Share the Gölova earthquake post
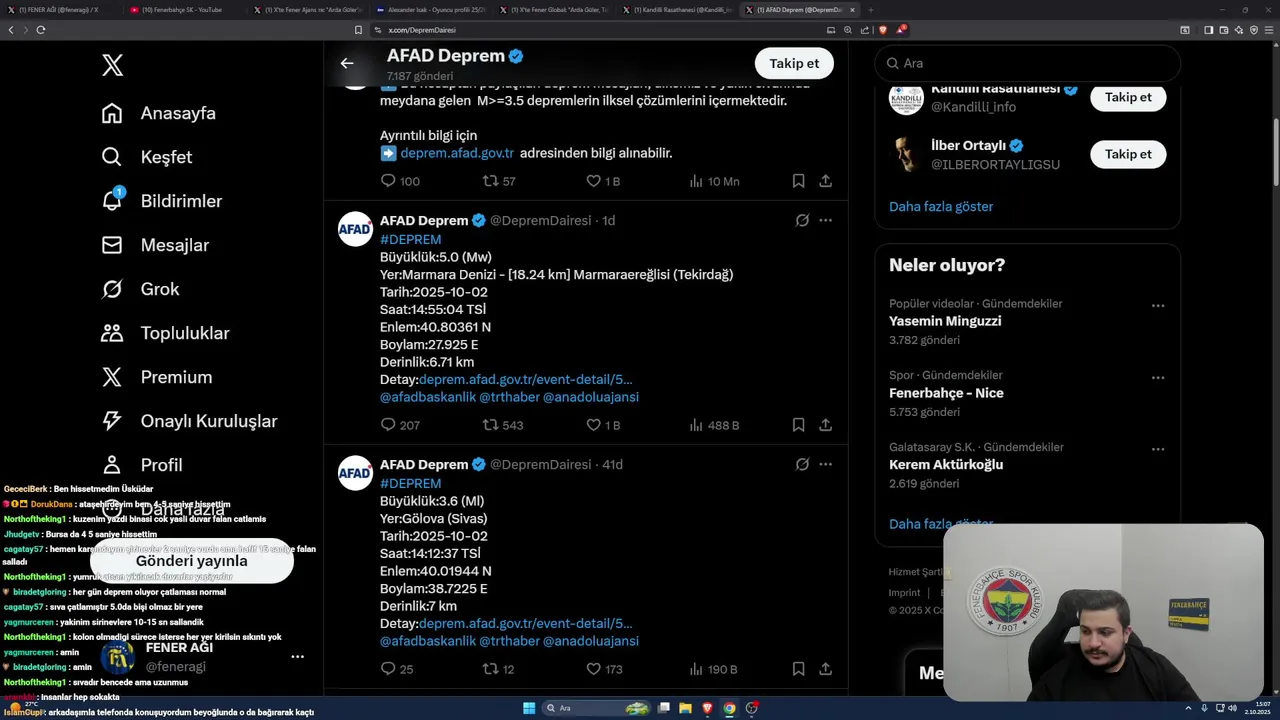1280x720 pixels. (825, 669)
